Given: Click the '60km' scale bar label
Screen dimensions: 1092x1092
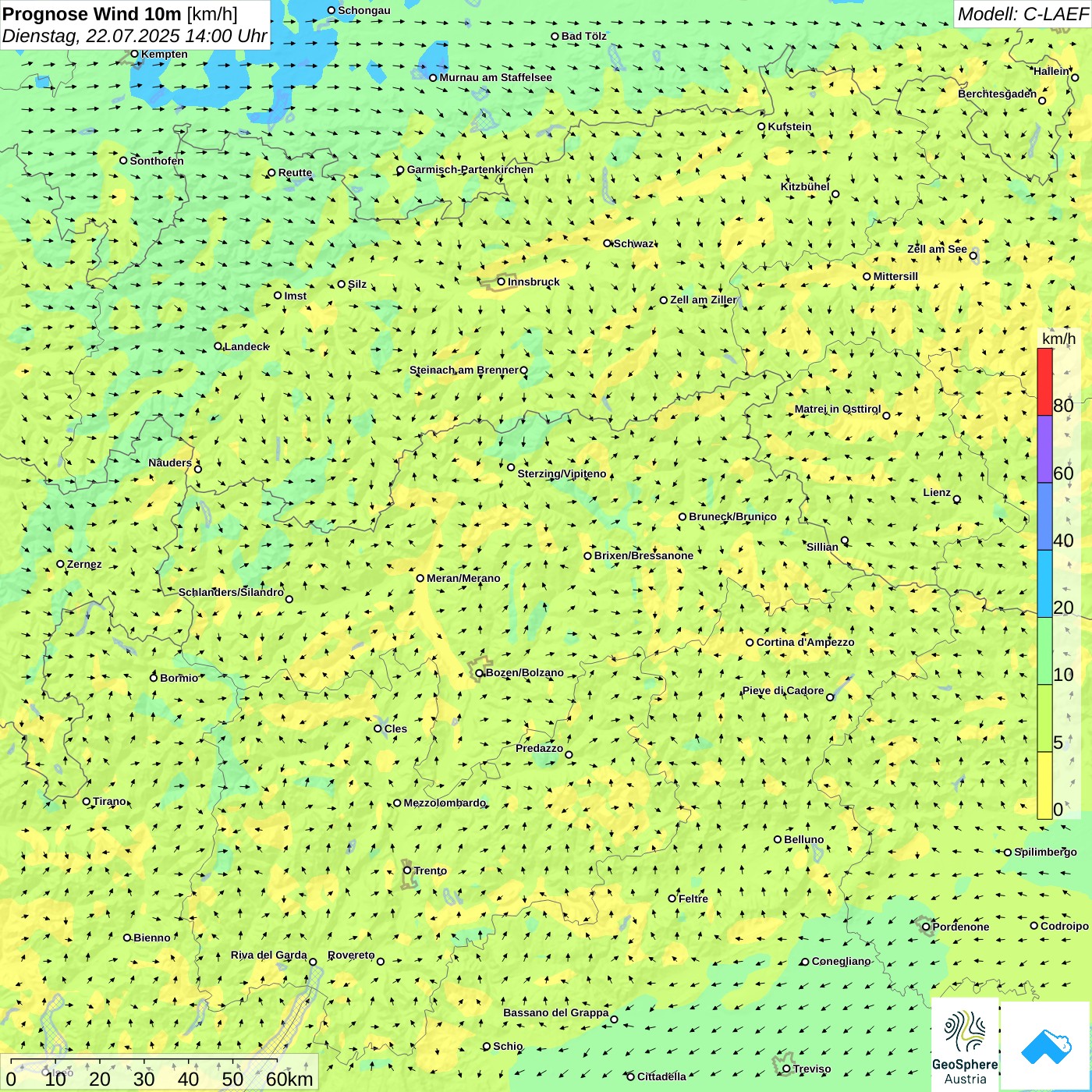Looking at the screenshot, I should [x=289, y=1079].
